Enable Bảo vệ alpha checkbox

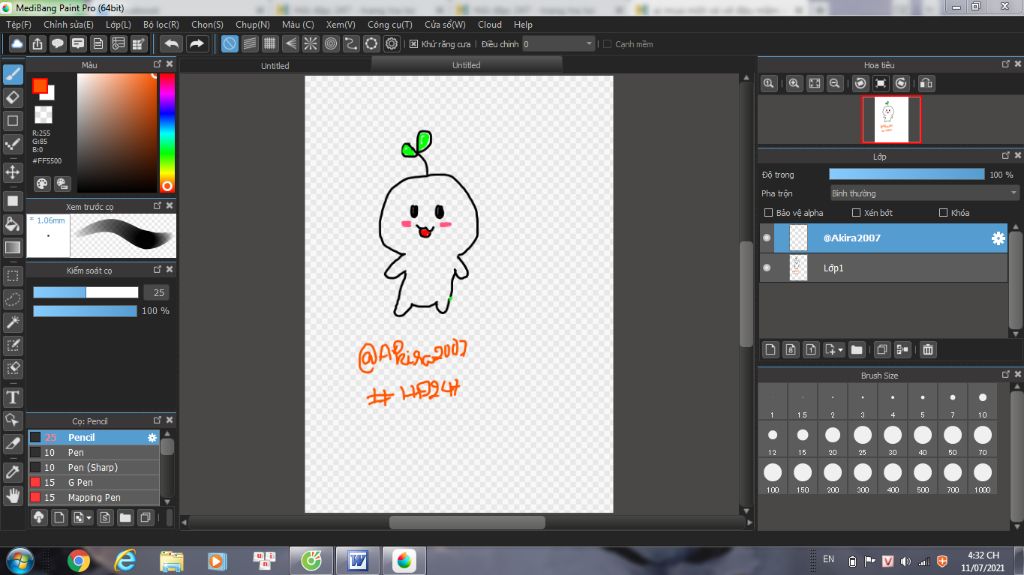(769, 213)
